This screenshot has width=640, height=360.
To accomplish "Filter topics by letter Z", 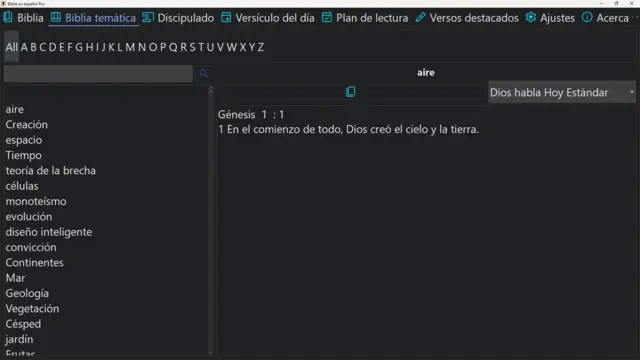I will (260, 47).
